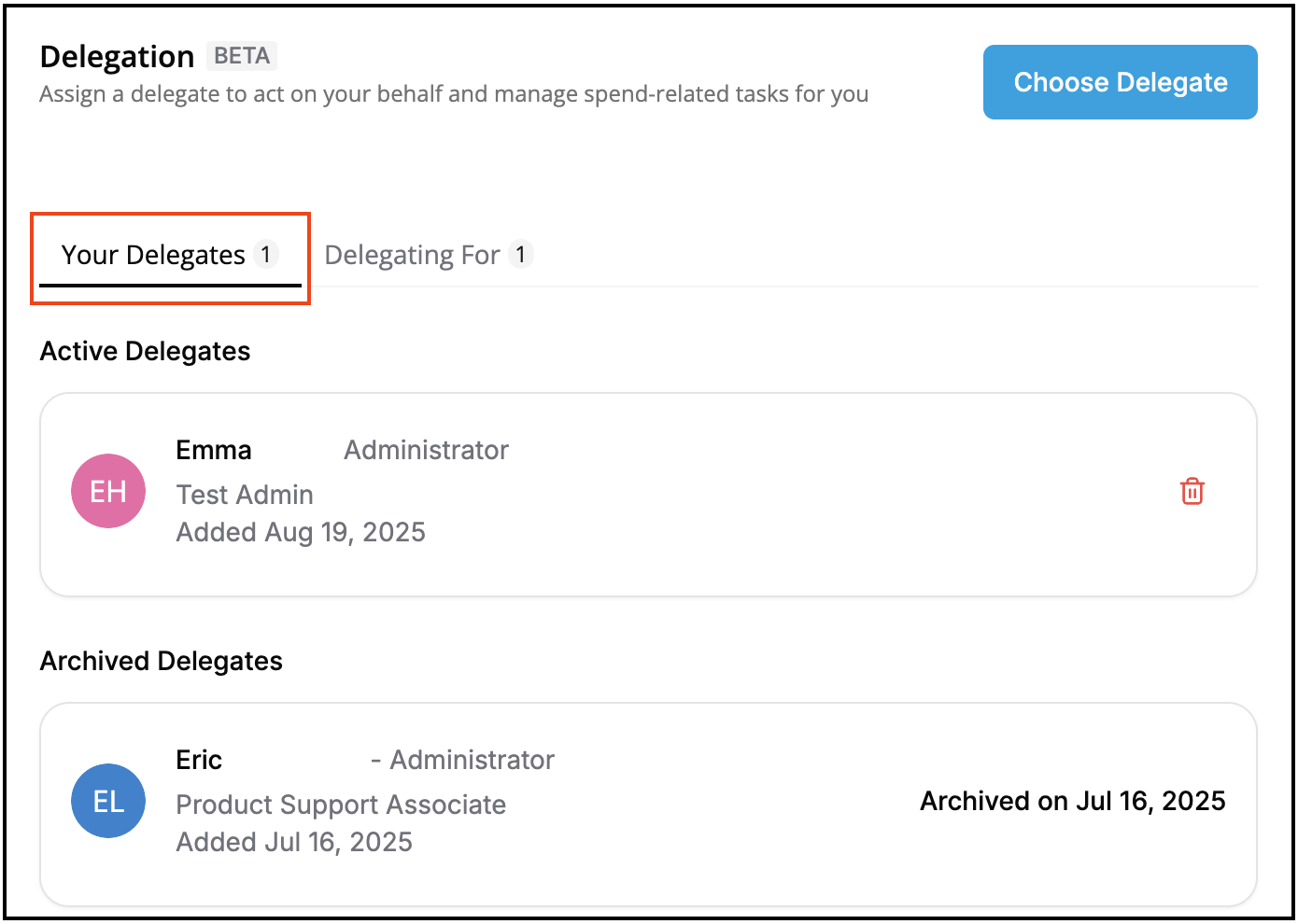Click the Archived on Jul 16 label

(x=1072, y=801)
